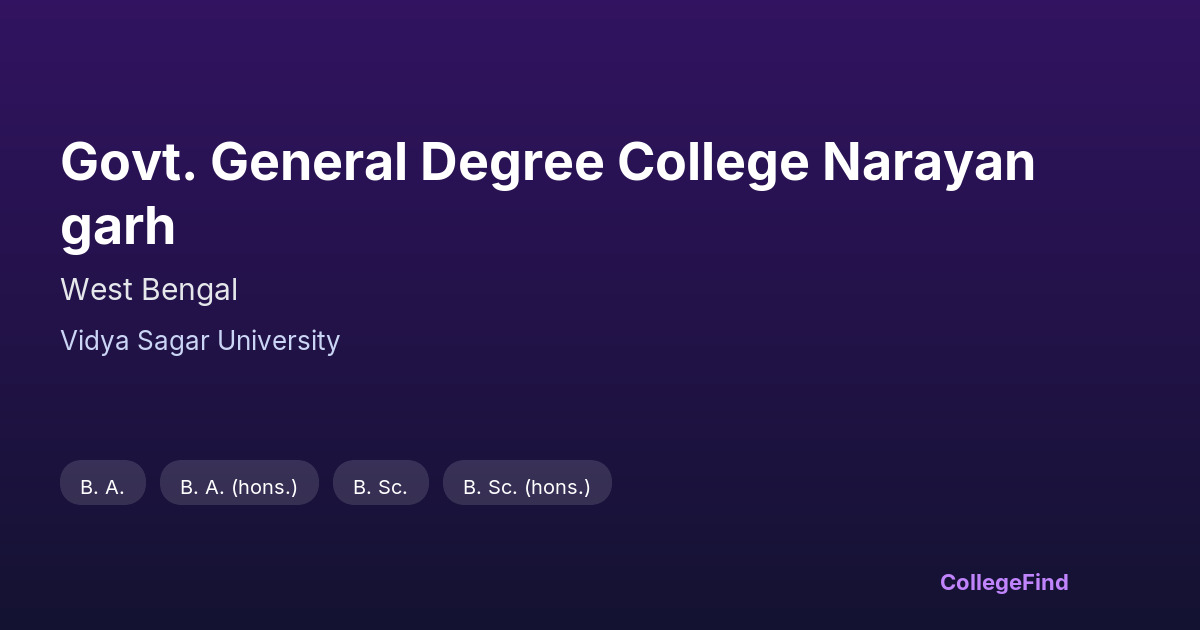Select the West Bengal state label
1200x630 pixels.
149,290
